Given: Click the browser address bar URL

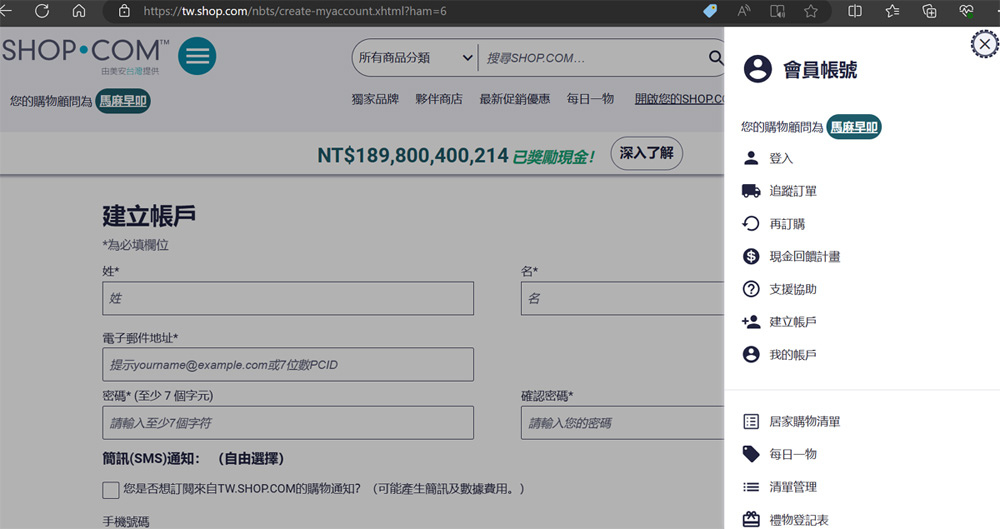Looking at the screenshot, I should [295, 11].
